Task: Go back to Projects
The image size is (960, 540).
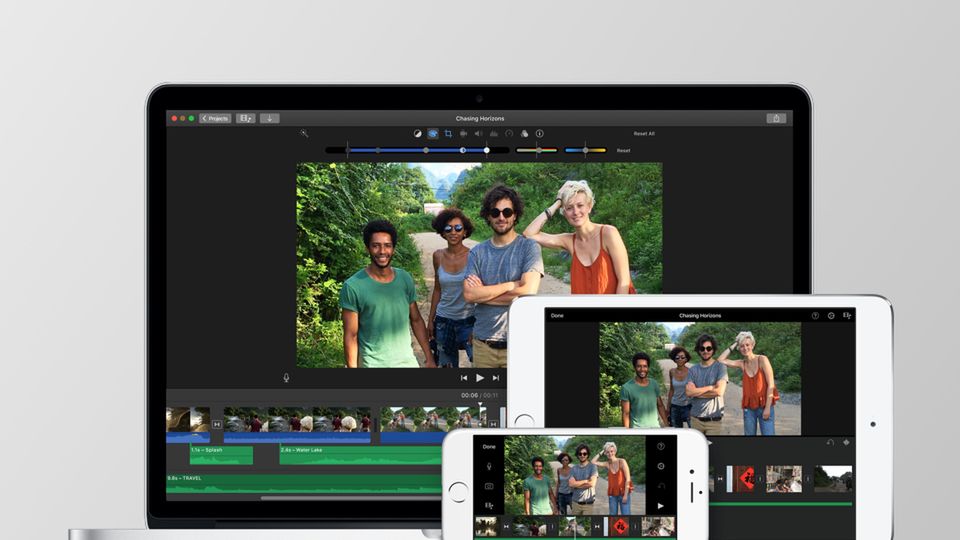Action: (x=215, y=118)
